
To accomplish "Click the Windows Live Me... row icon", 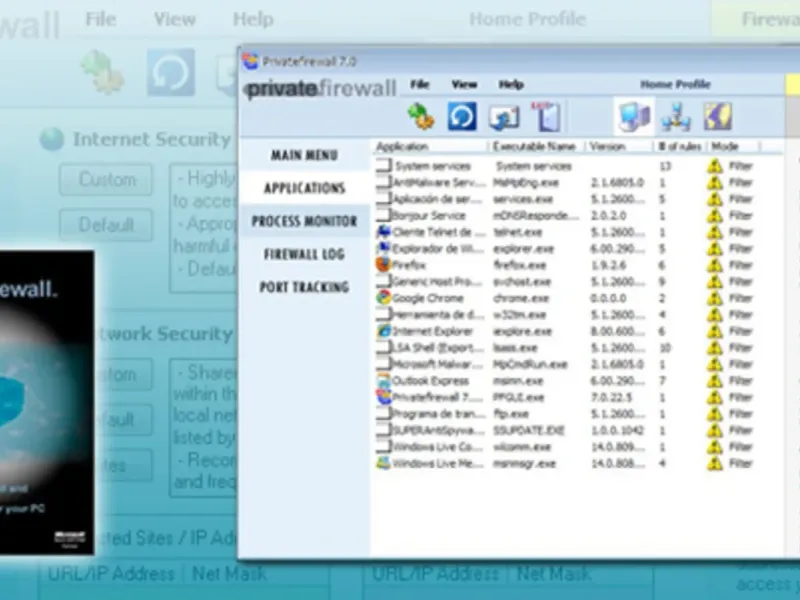I will (383, 463).
